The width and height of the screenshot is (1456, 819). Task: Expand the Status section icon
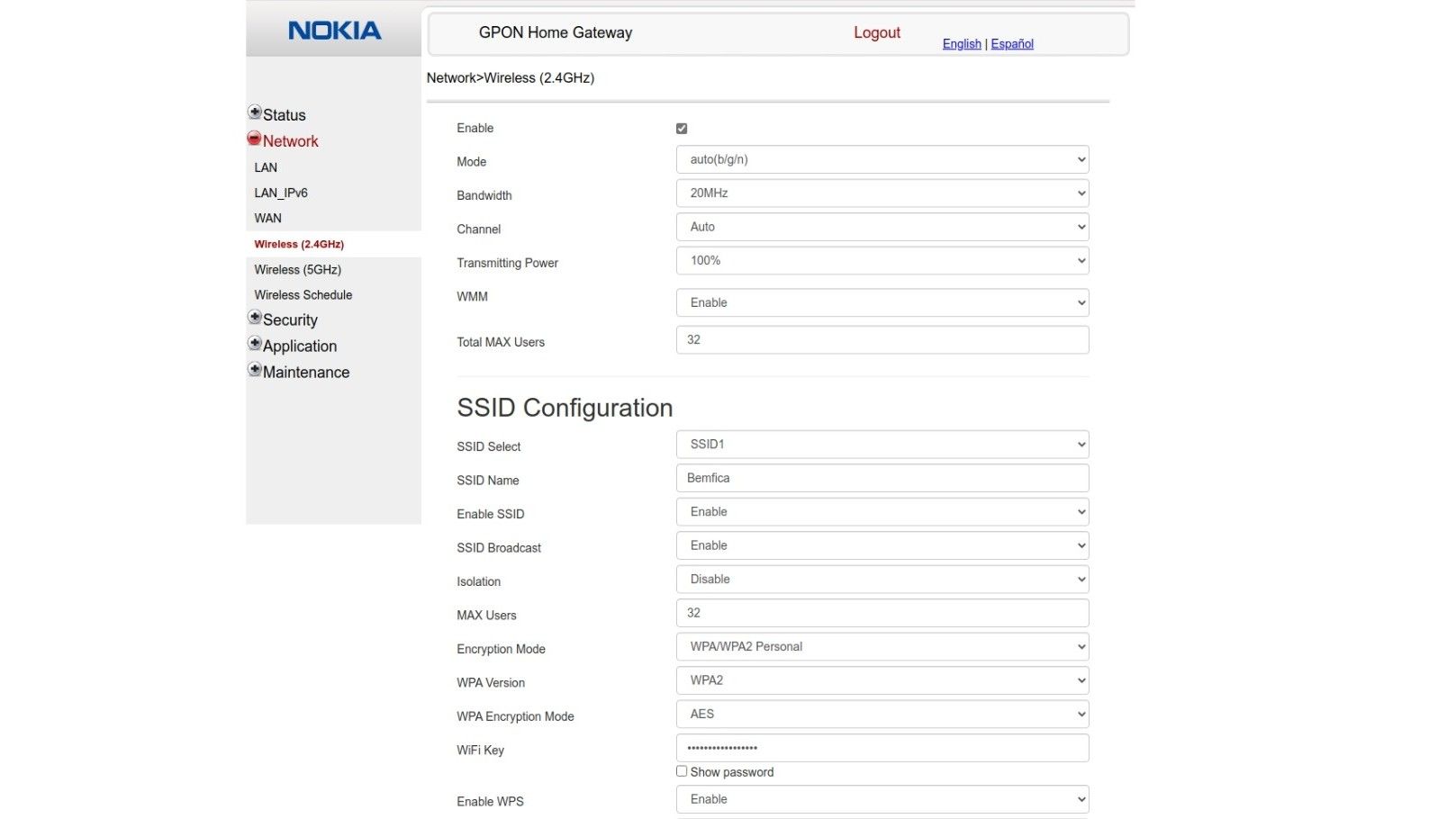coord(255,111)
